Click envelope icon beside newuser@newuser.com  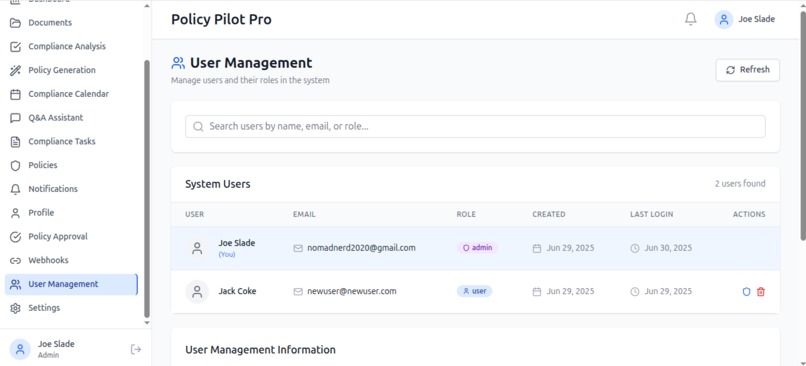tap(298, 291)
